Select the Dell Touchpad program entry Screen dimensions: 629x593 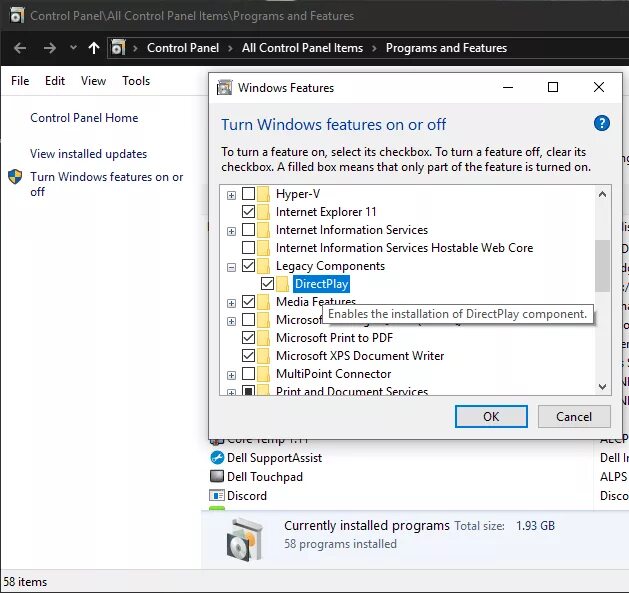pyautogui.click(x=265, y=477)
